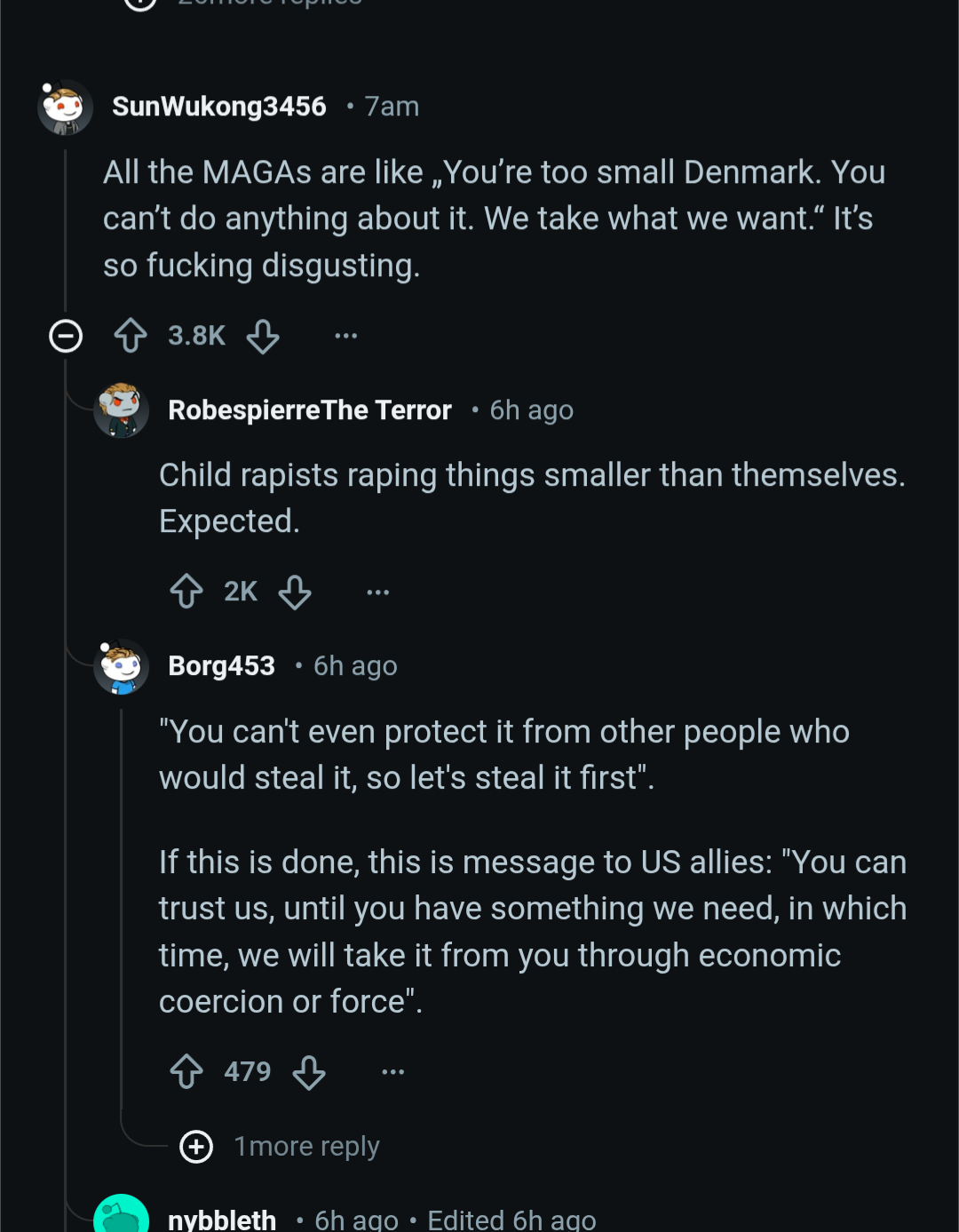Open more options on SunWukong3456's comment
Image resolution: width=959 pixels, height=1232 pixels.
click(345, 336)
